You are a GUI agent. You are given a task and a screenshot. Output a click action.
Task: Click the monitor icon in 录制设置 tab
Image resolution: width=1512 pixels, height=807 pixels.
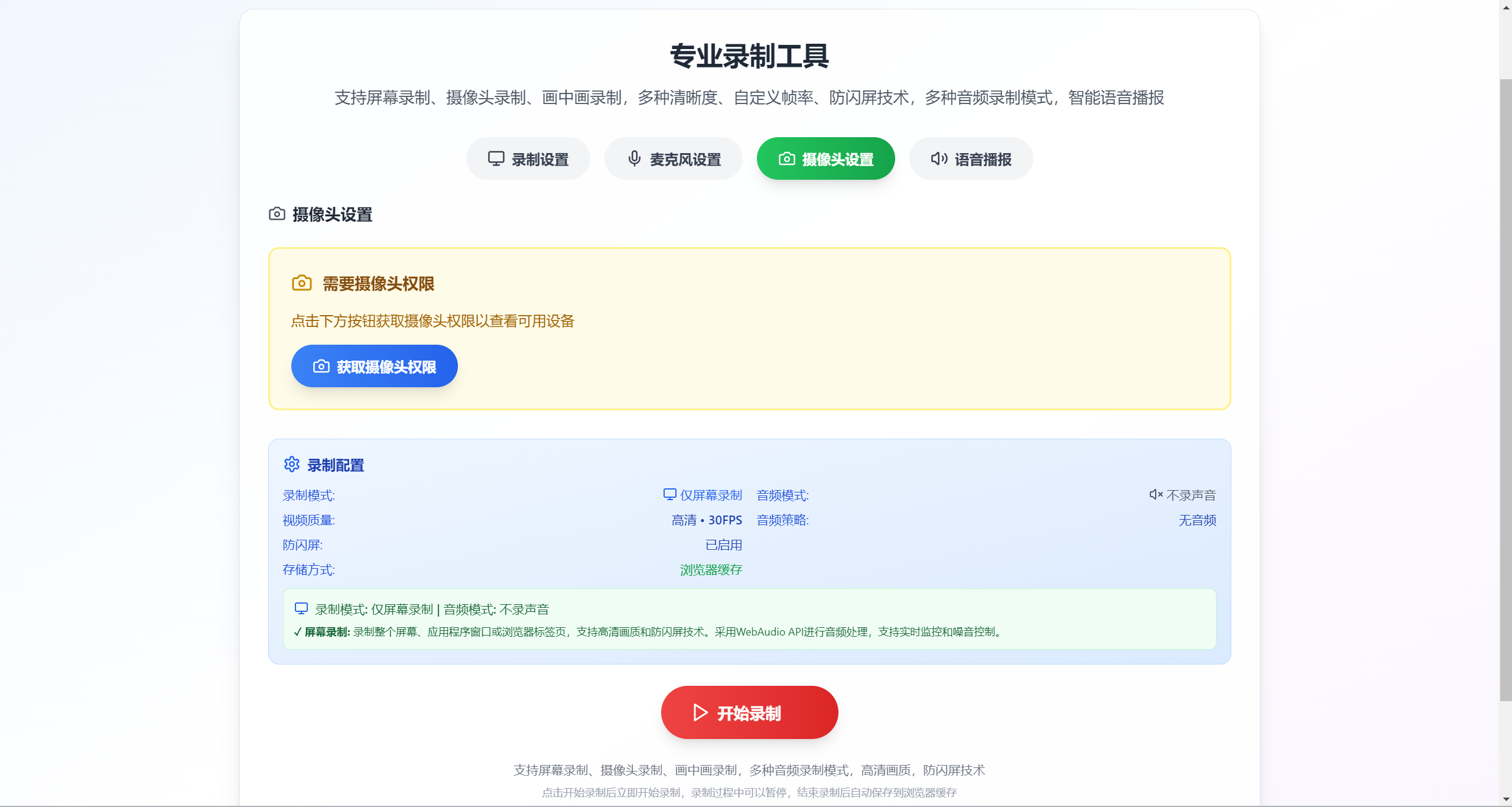click(x=496, y=158)
